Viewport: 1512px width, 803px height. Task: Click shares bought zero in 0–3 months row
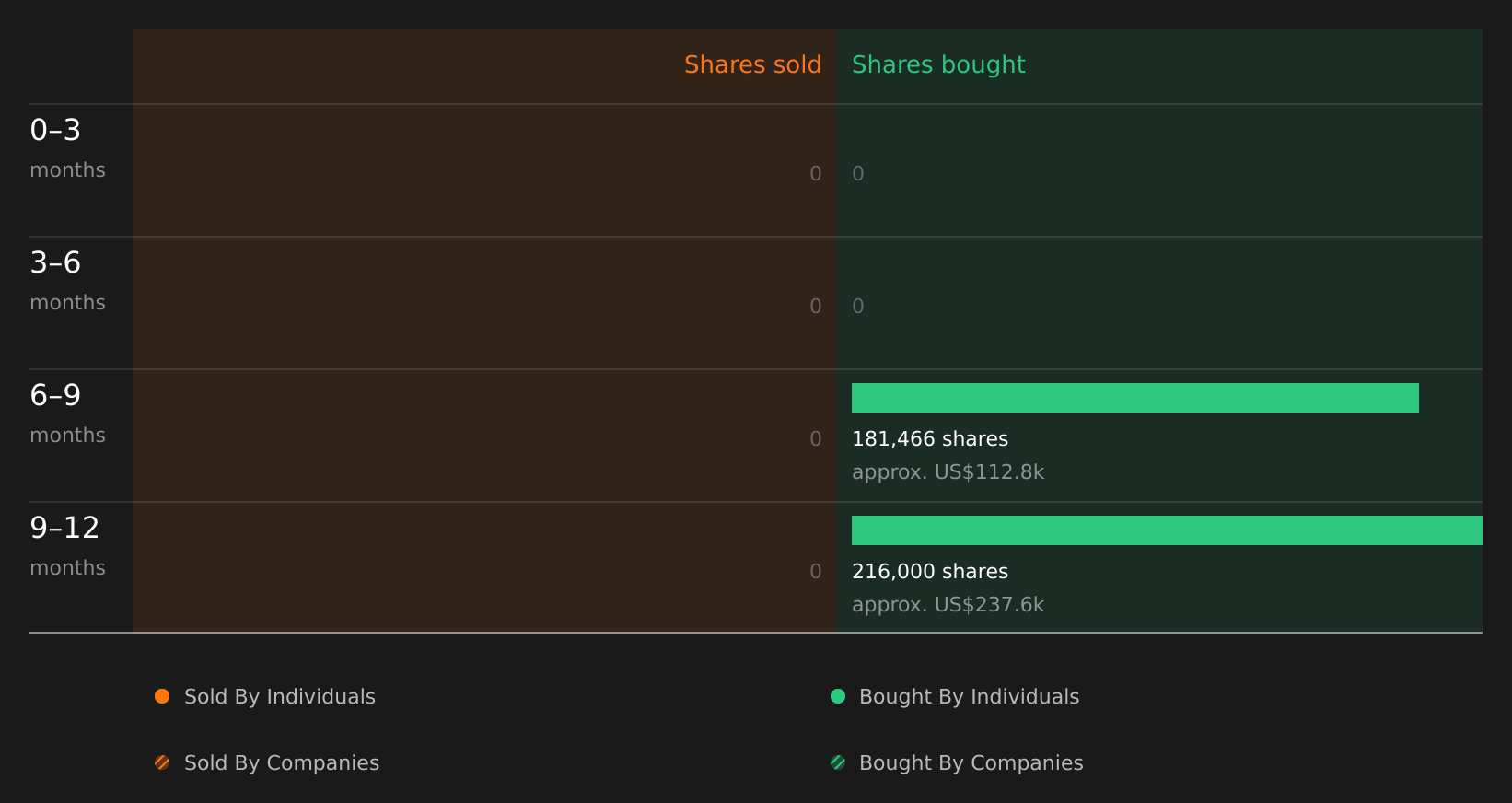[x=858, y=174]
